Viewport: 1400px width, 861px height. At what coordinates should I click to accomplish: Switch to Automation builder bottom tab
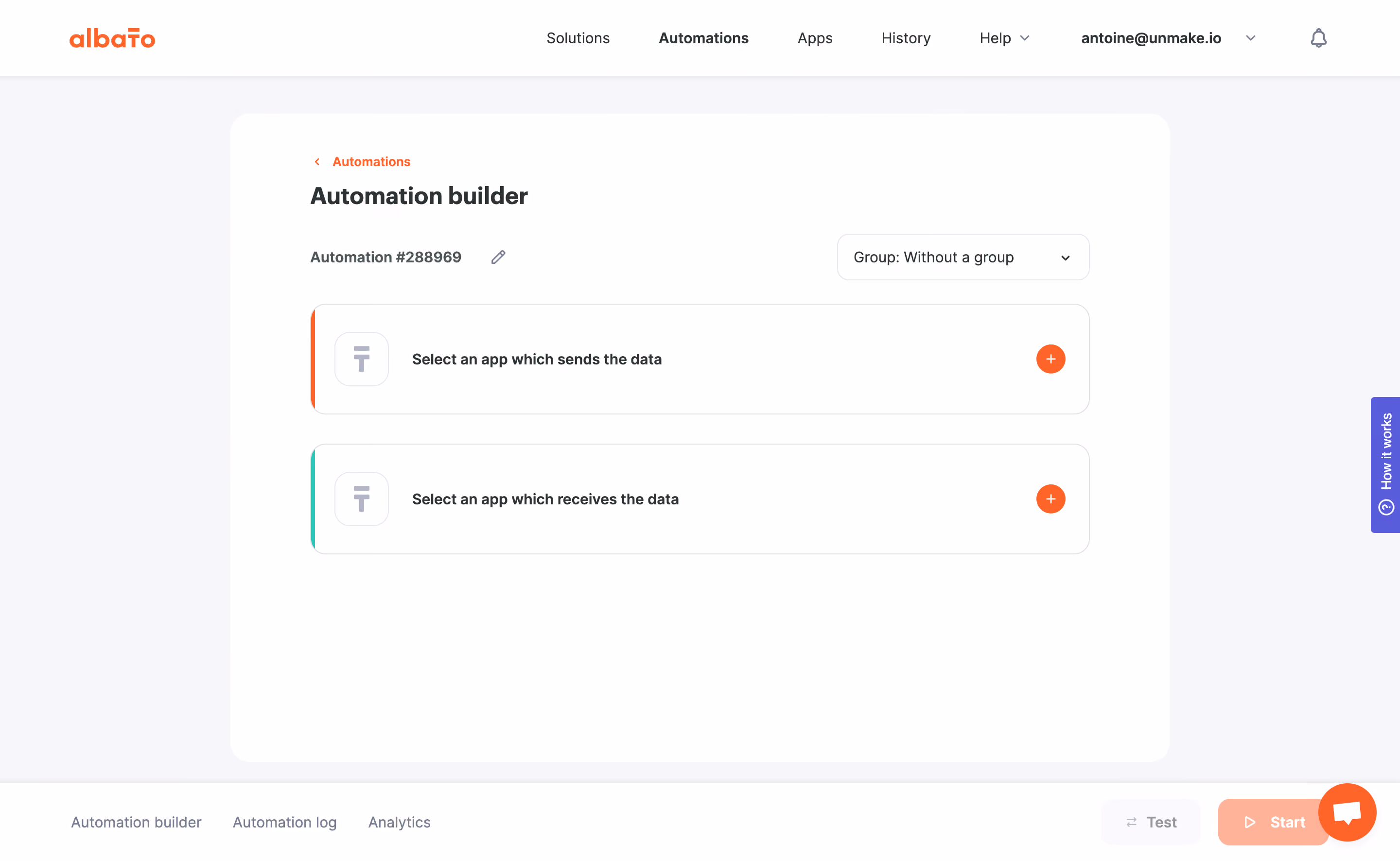[x=136, y=822]
